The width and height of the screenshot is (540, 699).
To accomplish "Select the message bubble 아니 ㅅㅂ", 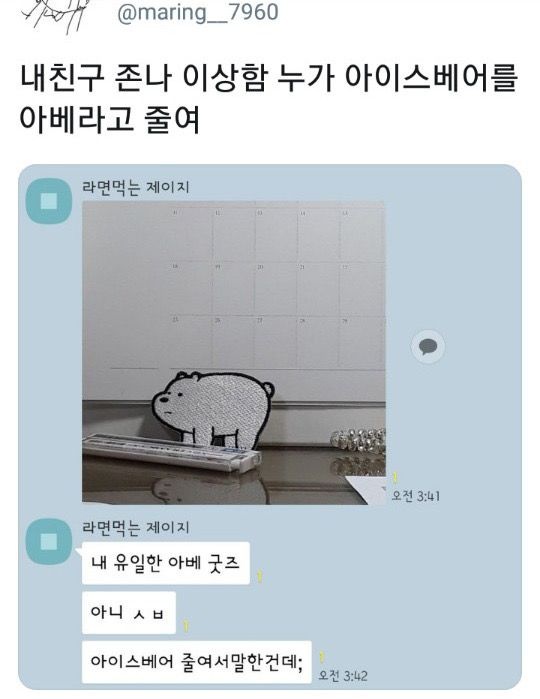I will pos(128,612).
